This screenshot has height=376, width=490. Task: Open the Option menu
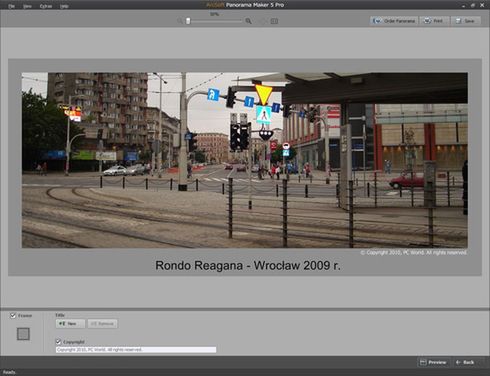point(46,6)
